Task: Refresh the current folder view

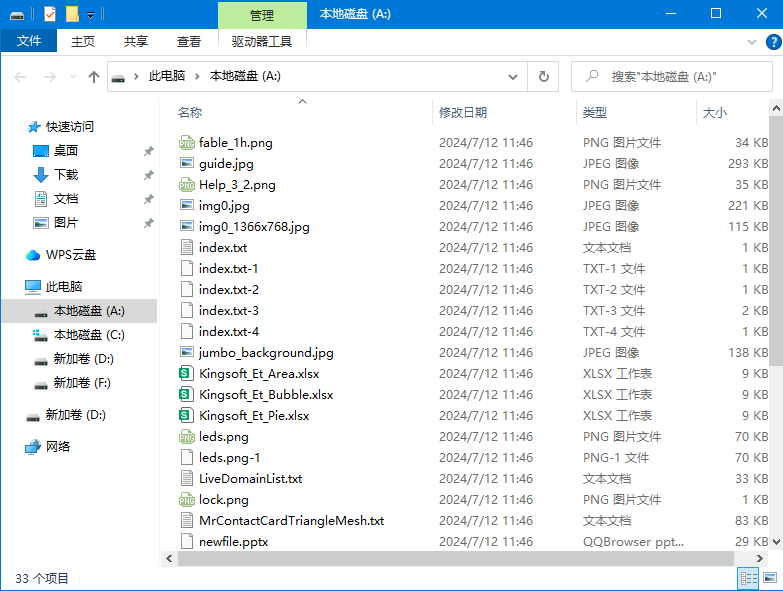Action: [x=543, y=77]
